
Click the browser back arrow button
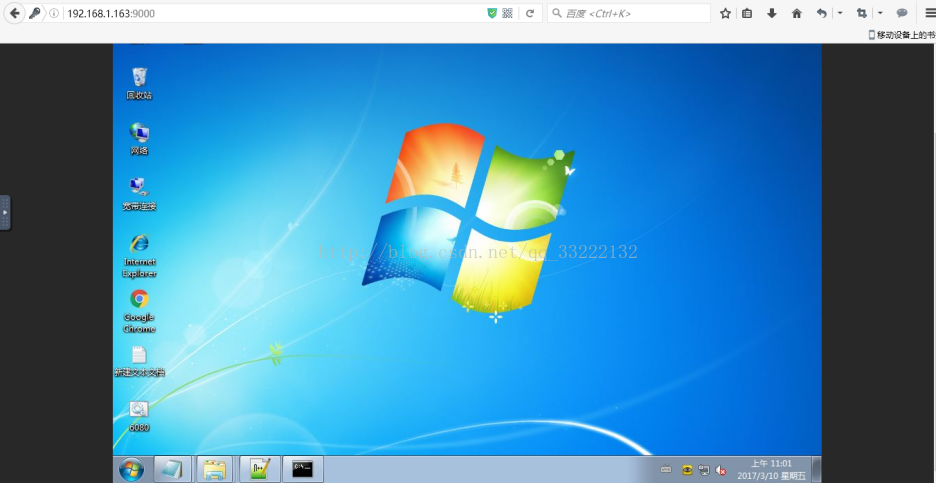(14, 13)
